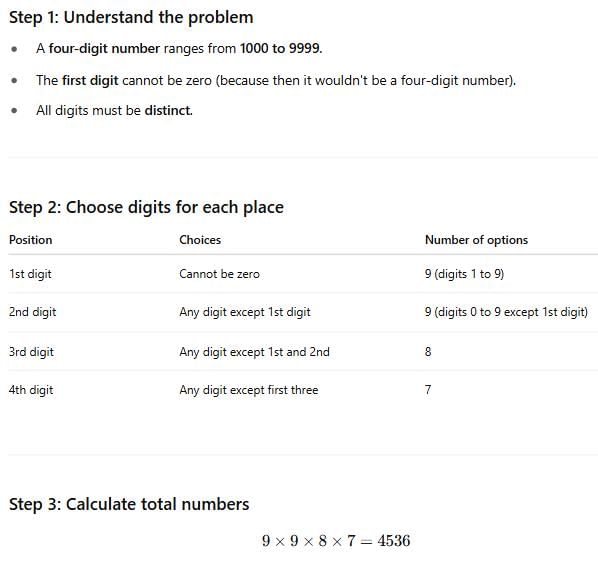
Task: Click 'Any digit except first three' cell
Action: (249, 390)
